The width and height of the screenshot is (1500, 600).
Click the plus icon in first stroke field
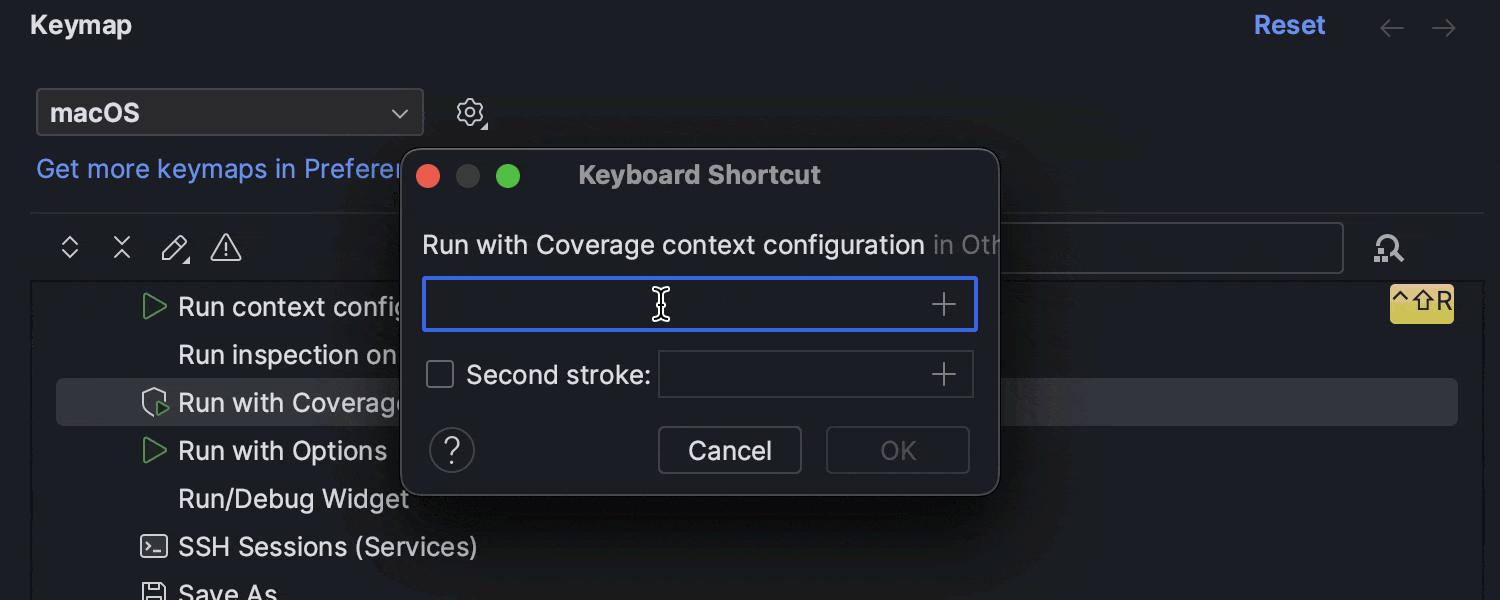coord(943,304)
